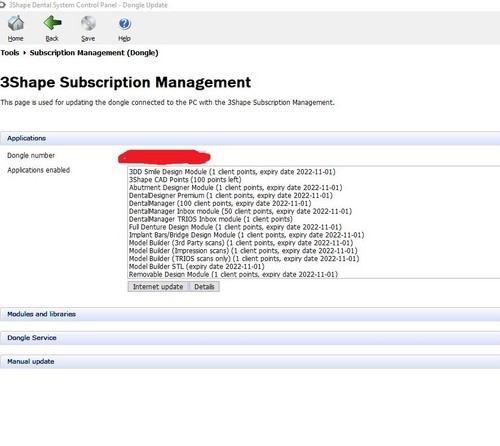The image size is (500, 446).
Task: Select Removable Design Module entry
Action: 233,274
